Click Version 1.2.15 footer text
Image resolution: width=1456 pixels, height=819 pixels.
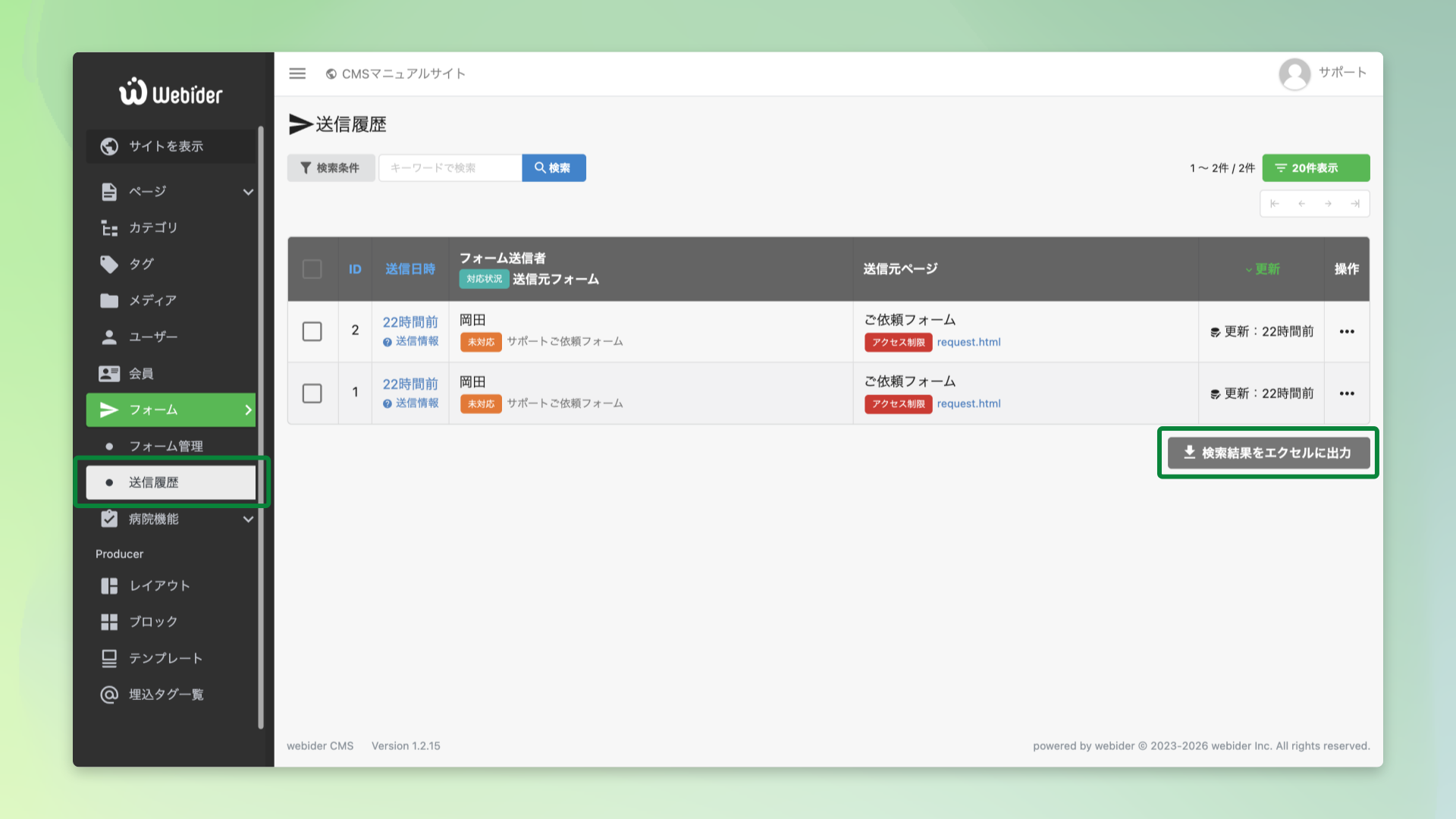click(406, 746)
